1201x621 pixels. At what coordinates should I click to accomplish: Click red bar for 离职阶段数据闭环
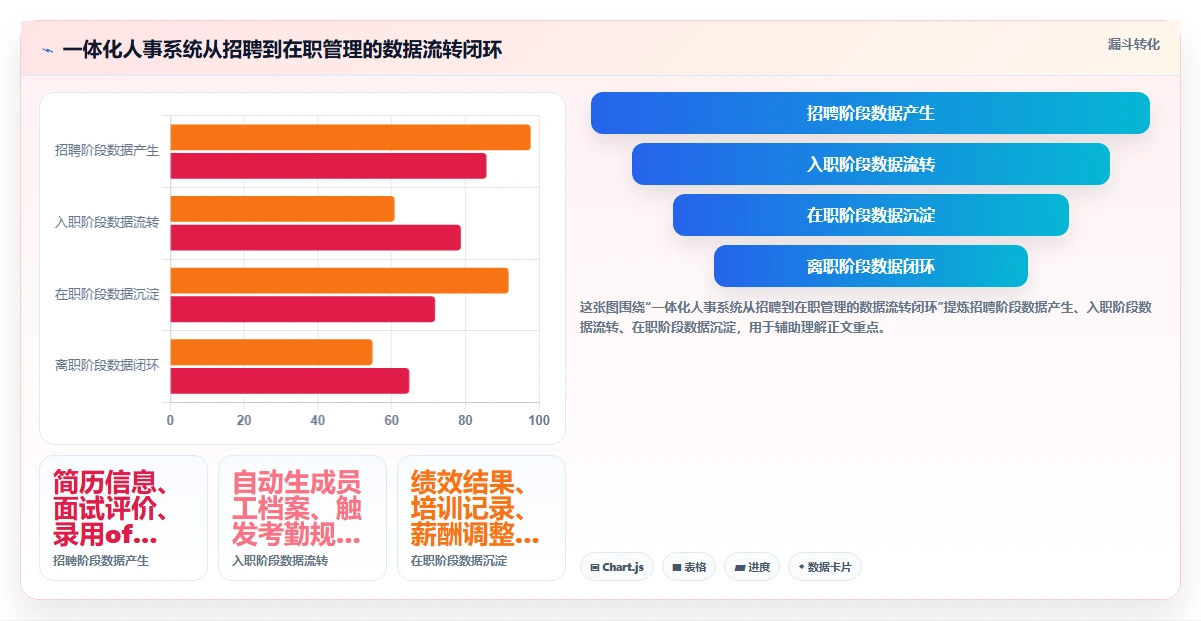(289, 381)
